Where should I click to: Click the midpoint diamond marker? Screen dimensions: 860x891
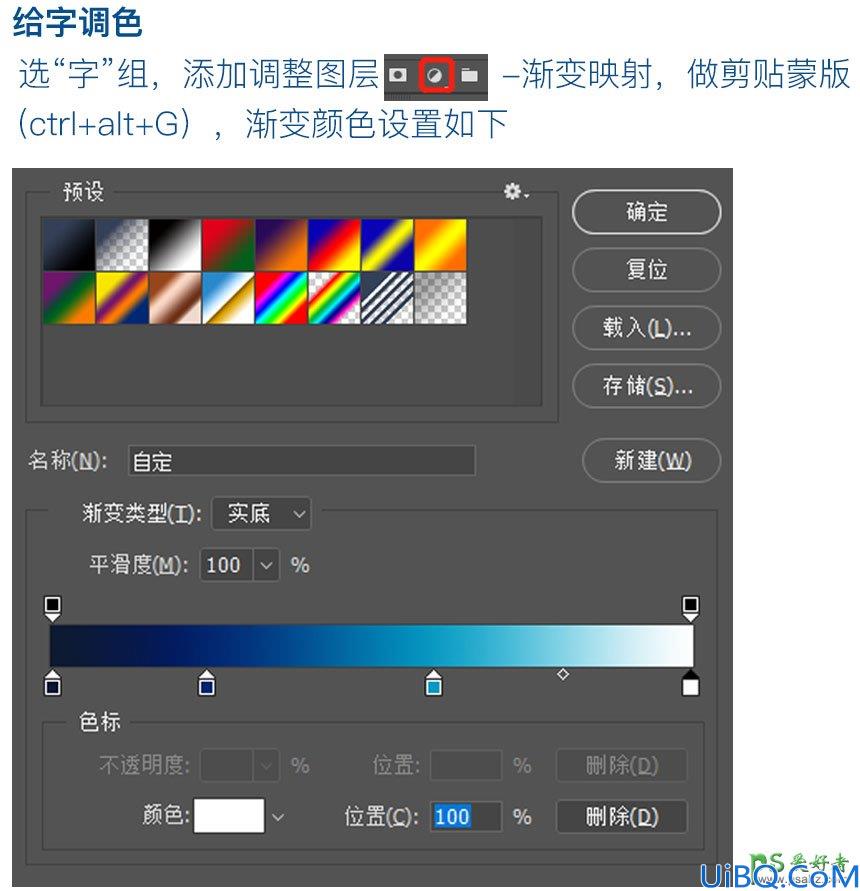[x=563, y=675]
